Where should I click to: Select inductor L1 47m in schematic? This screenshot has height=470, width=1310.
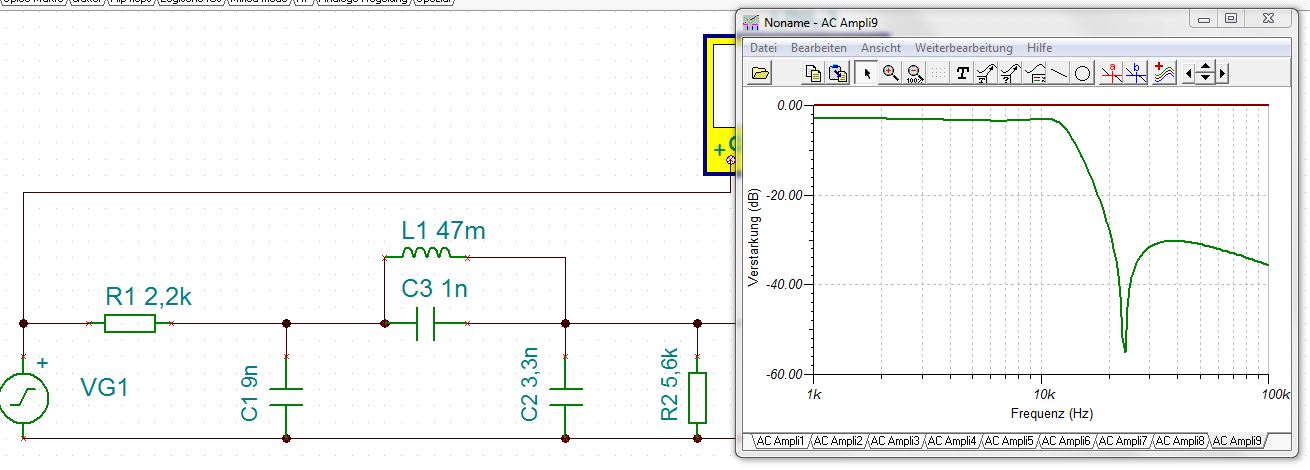click(425, 253)
